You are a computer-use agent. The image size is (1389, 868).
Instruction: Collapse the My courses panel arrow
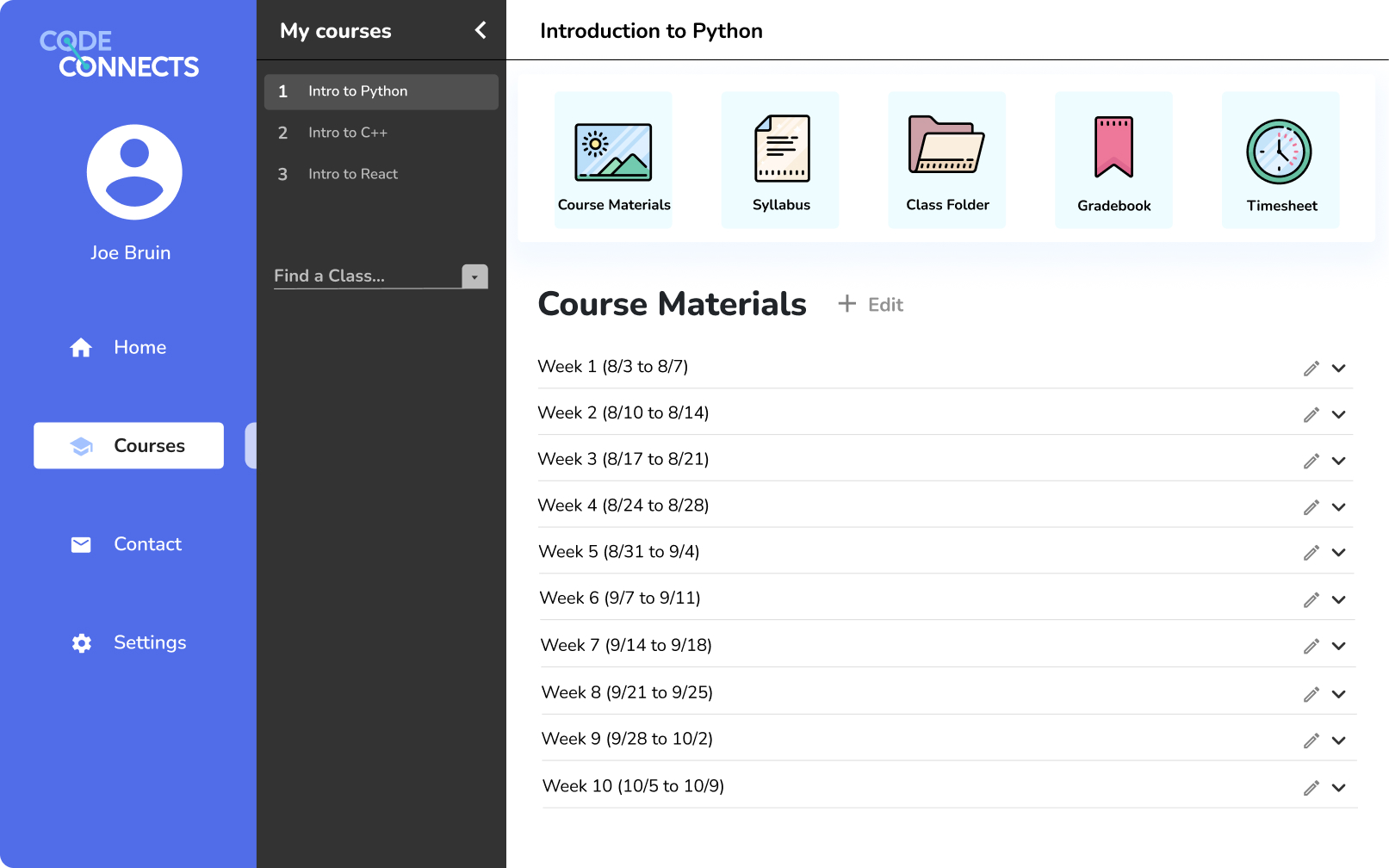(x=481, y=30)
